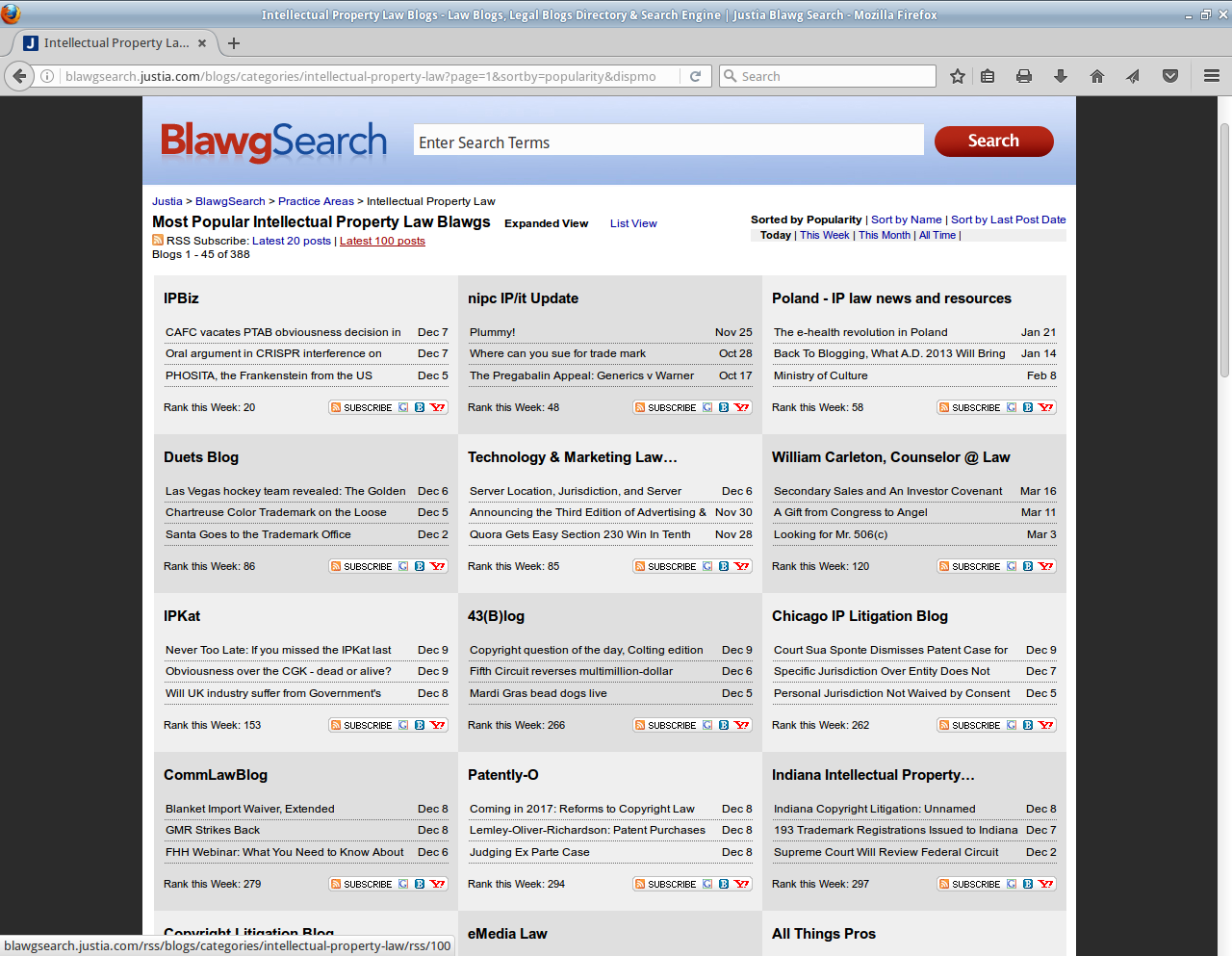Open 'Santa Goes to the Trademark Office' post
This screenshot has height=956, width=1232.
click(x=258, y=534)
